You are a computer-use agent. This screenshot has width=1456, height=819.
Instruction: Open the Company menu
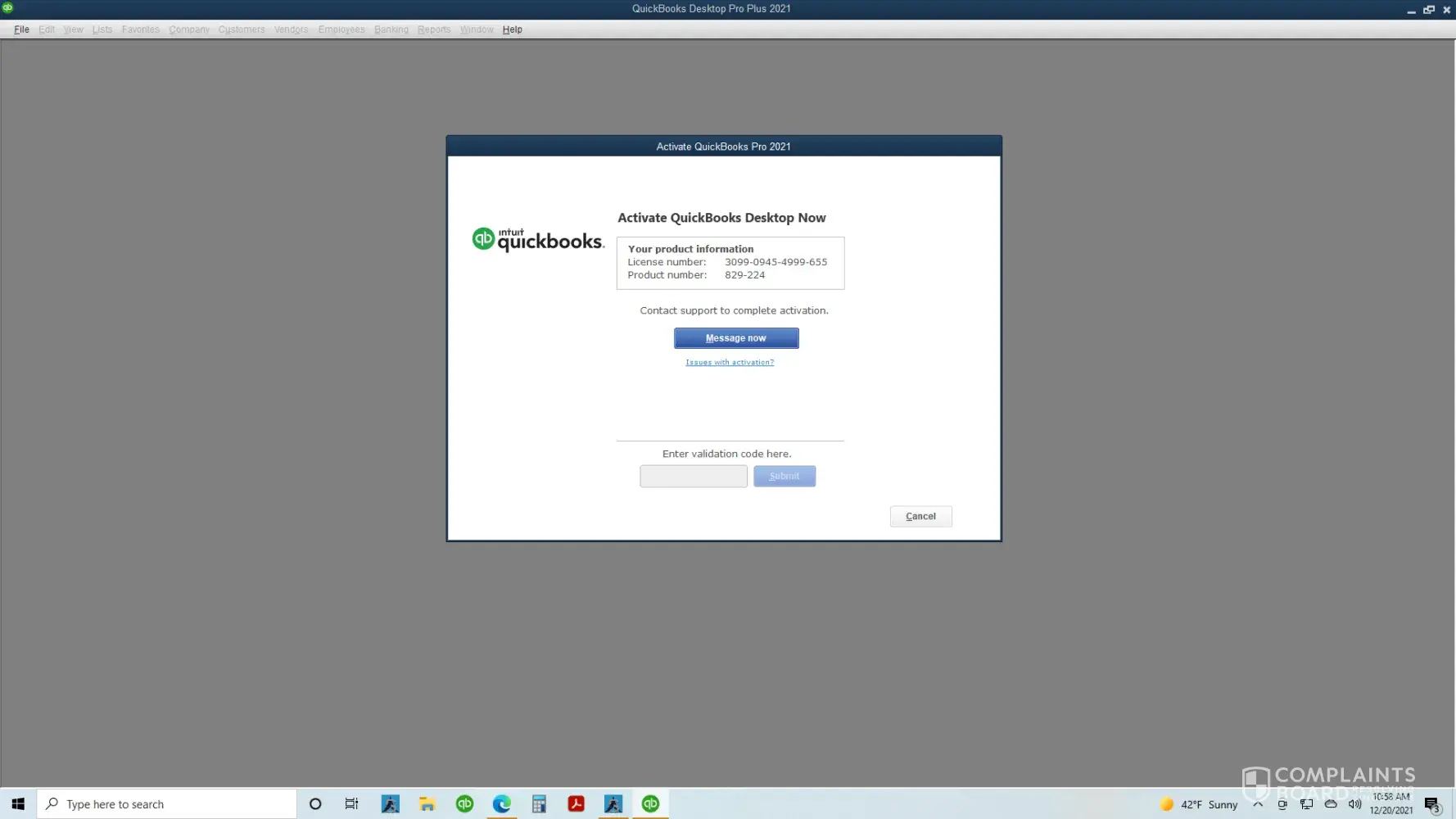[x=189, y=29]
